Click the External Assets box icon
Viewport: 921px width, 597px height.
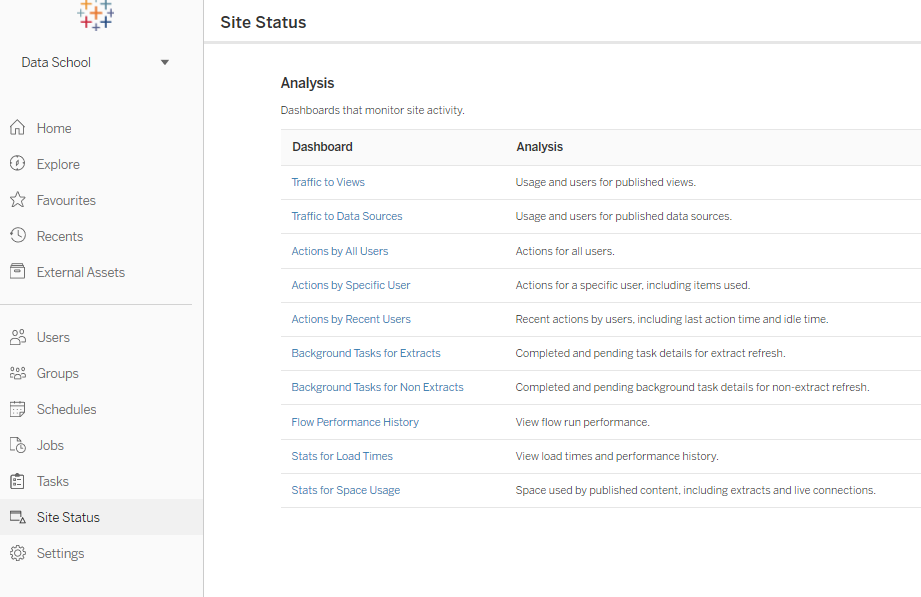(17, 272)
